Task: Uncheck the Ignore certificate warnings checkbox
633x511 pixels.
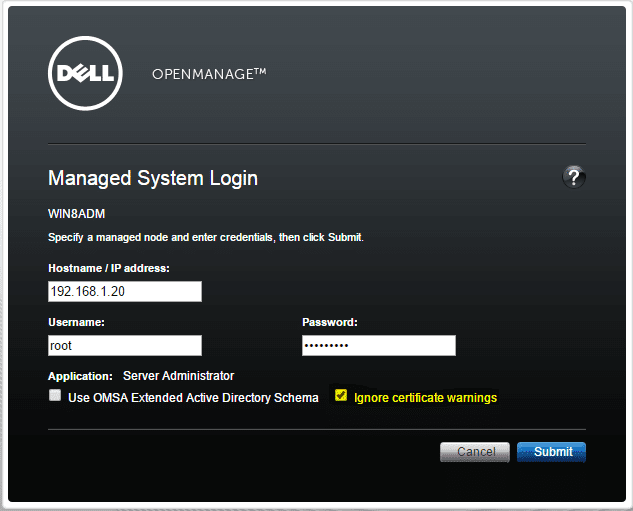Action: coord(341,396)
